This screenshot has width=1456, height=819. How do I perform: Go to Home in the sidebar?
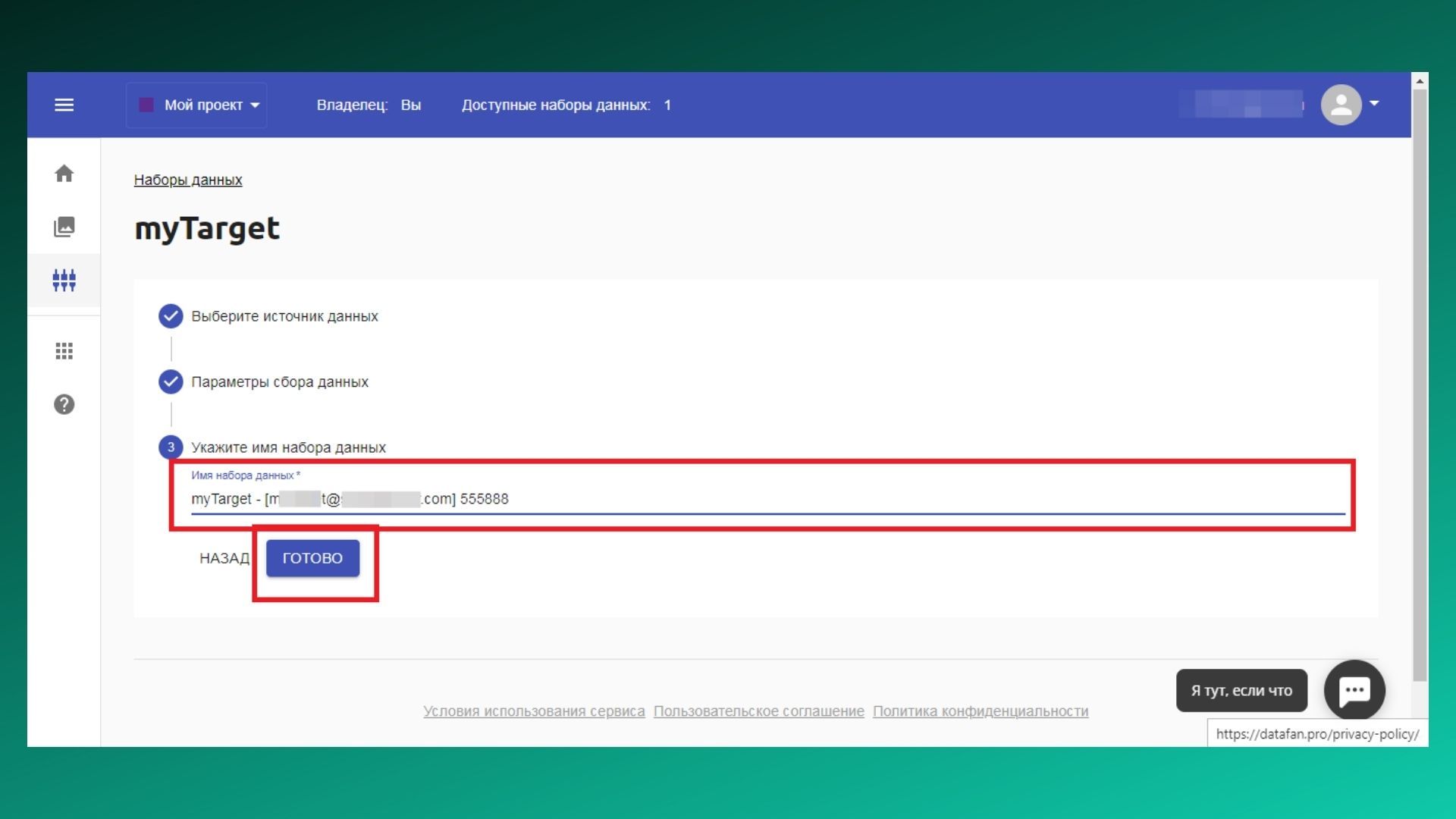(64, 174)
